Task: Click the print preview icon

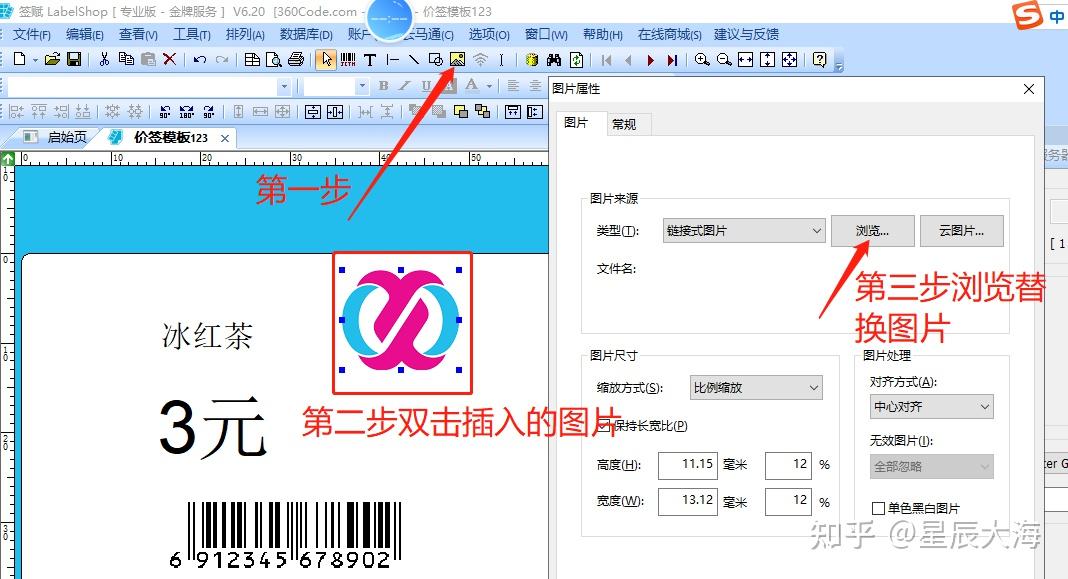Action: (274, 60)
